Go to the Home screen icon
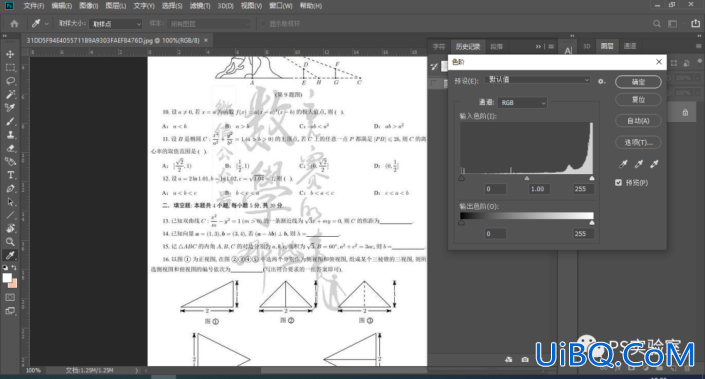The height and width of the screenshot is (379, 705). click(x=14, y=23)
